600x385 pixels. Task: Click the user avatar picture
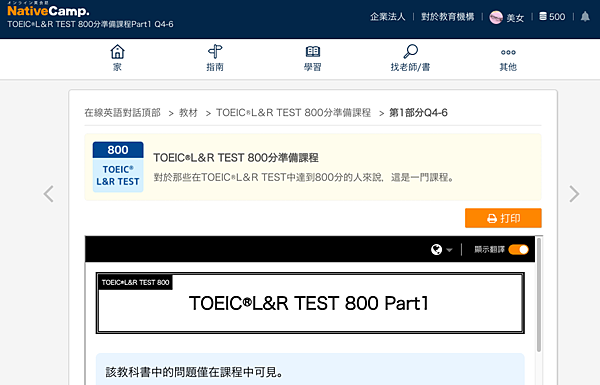click(496, 17)
